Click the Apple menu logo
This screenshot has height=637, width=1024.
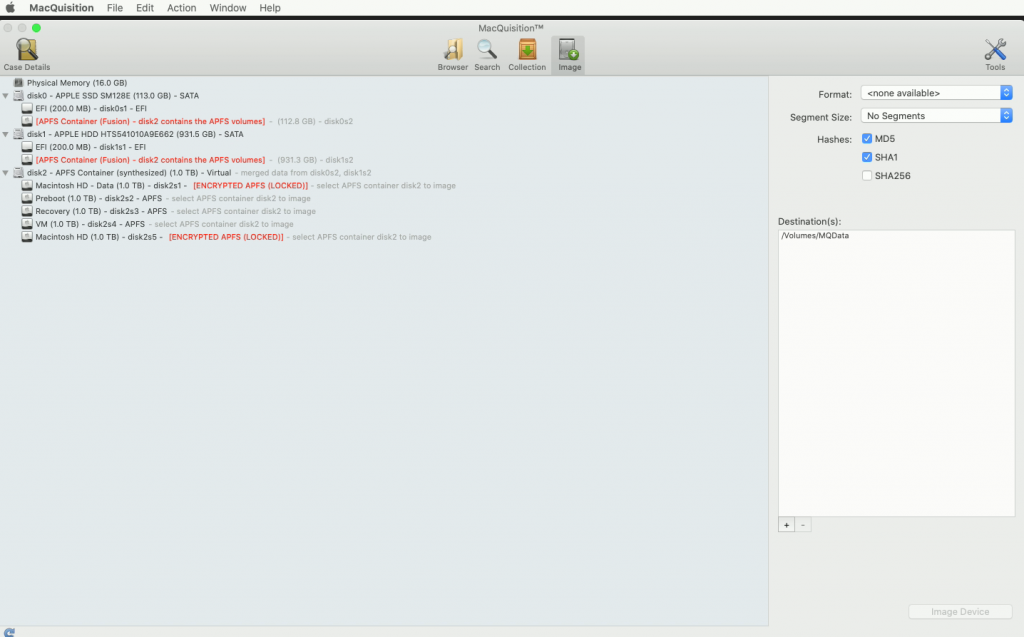pyautogui.click(x=10, y=8)
